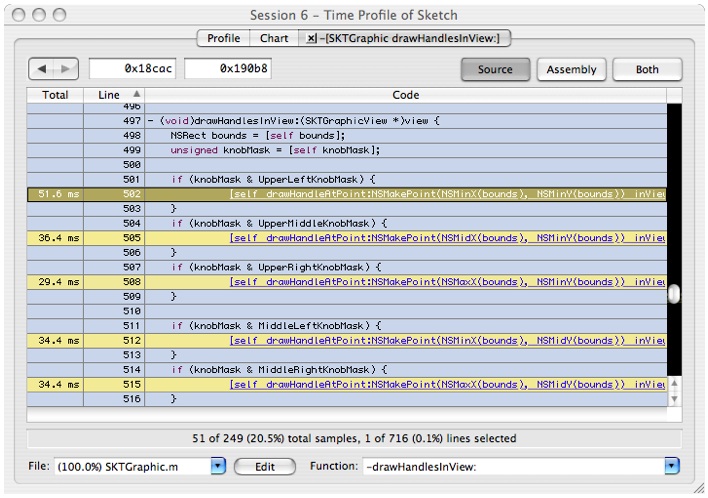Switch to Assembly view mode
Viewport: 708px width, 498px height.
point(572,70)
